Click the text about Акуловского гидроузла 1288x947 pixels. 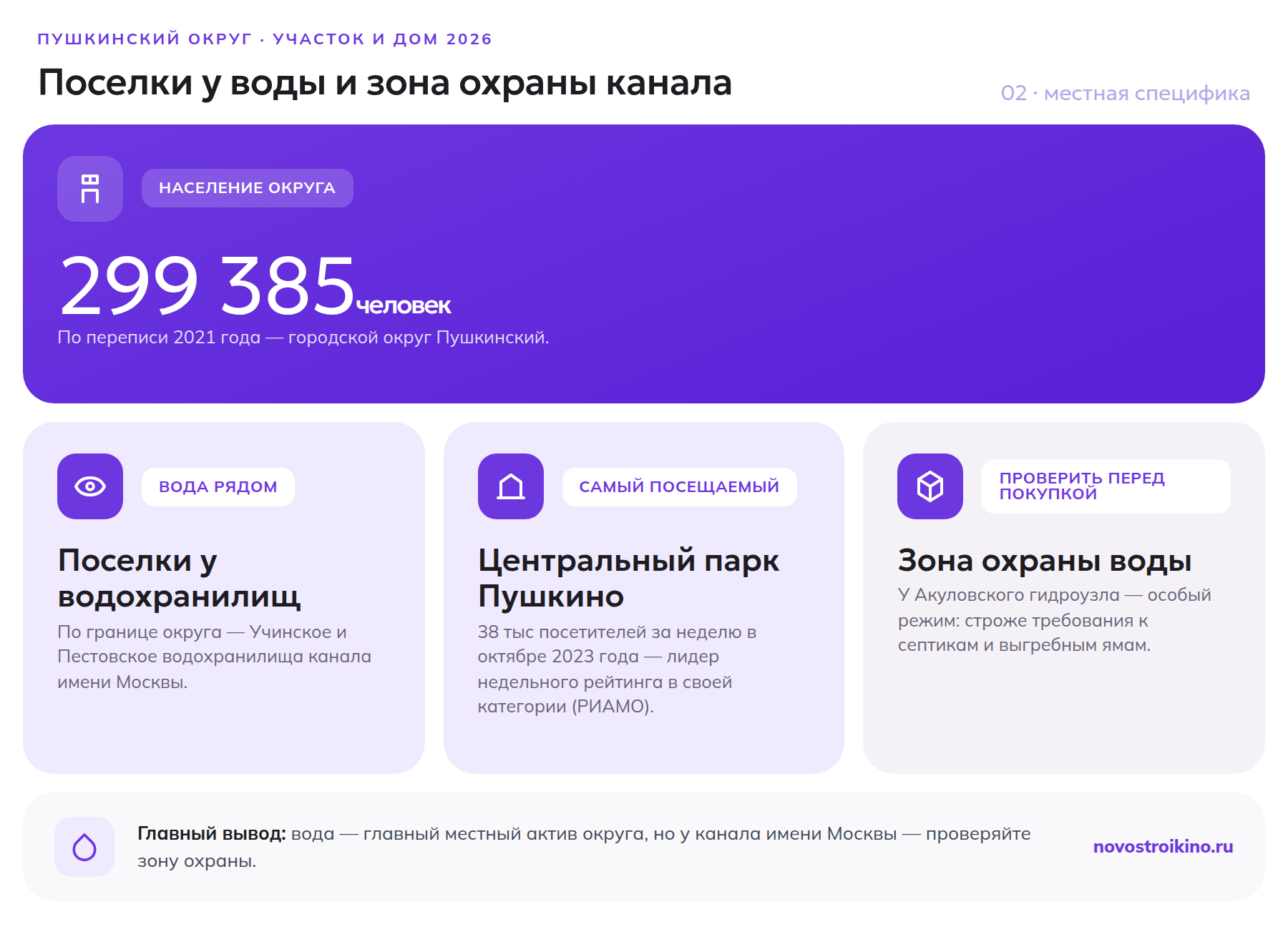pos(1055,620)
